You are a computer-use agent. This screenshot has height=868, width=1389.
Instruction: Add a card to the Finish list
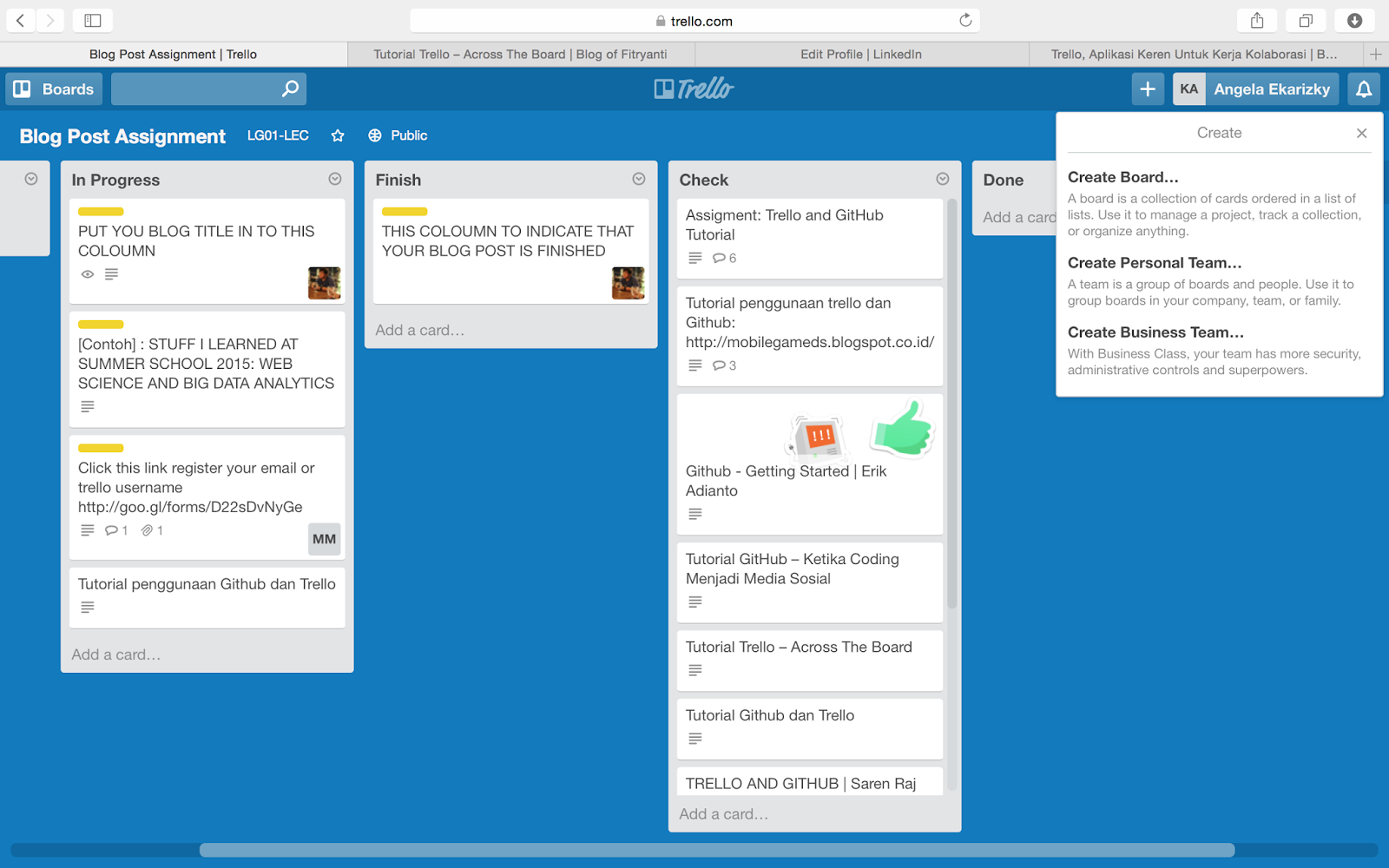pyautogui.click(x=420, y=330)
